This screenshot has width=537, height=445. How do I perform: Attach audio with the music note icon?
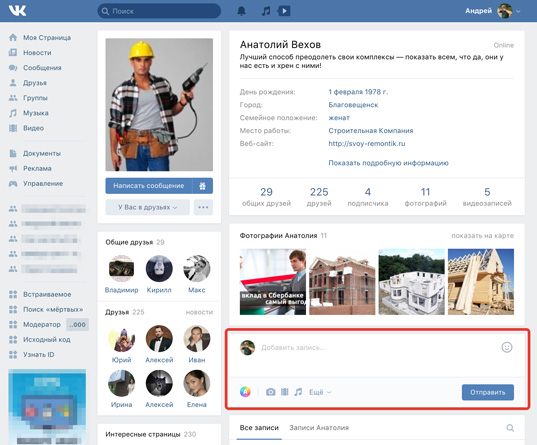click(298, 392)
